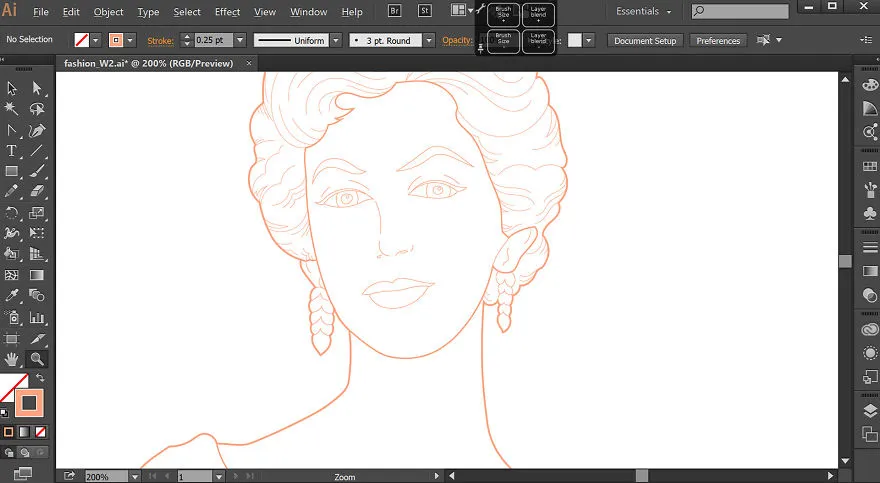Set paint mode to Color
880x483 pixels.
(x=8, y=432)
